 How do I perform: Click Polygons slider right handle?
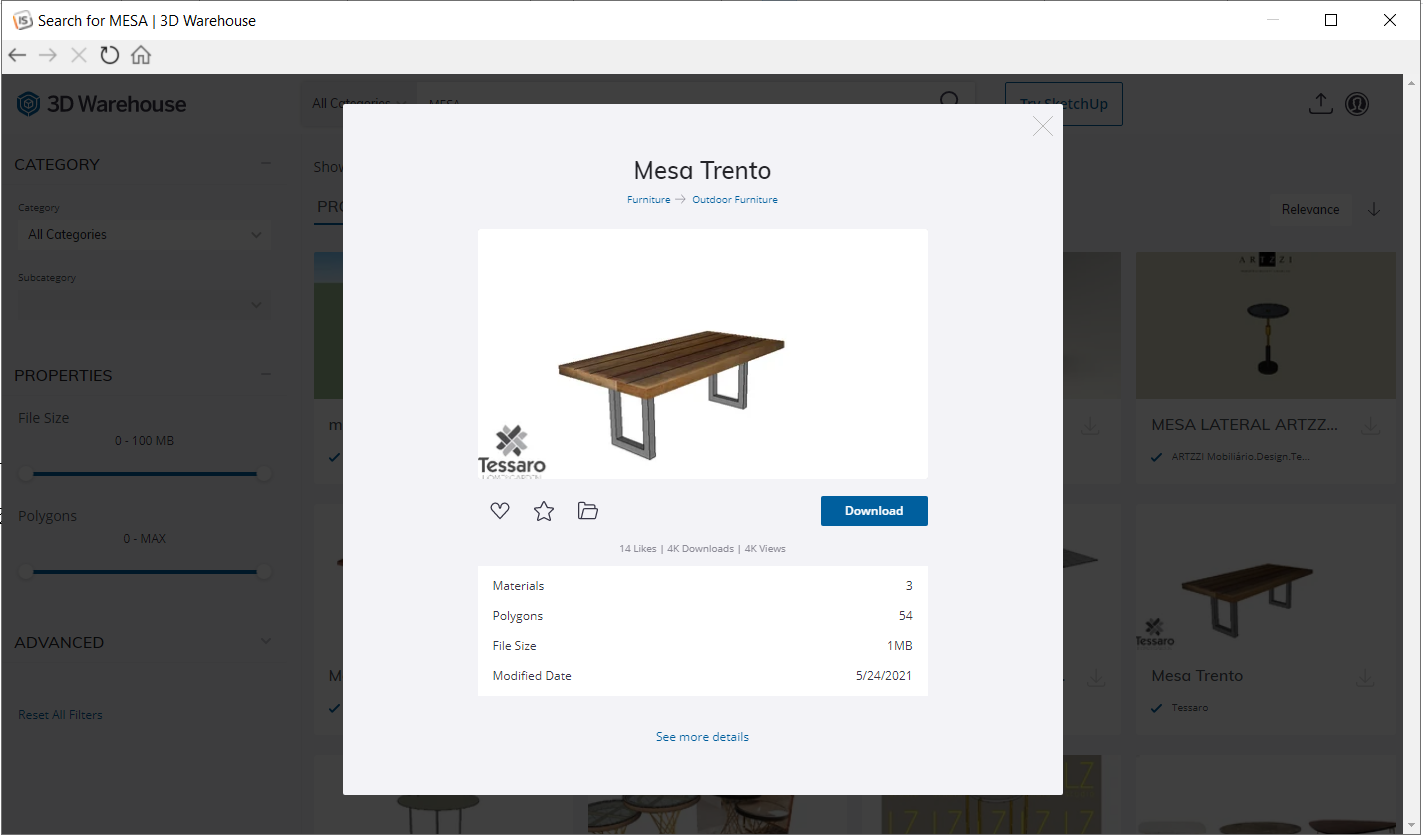(x=264, y=572)
